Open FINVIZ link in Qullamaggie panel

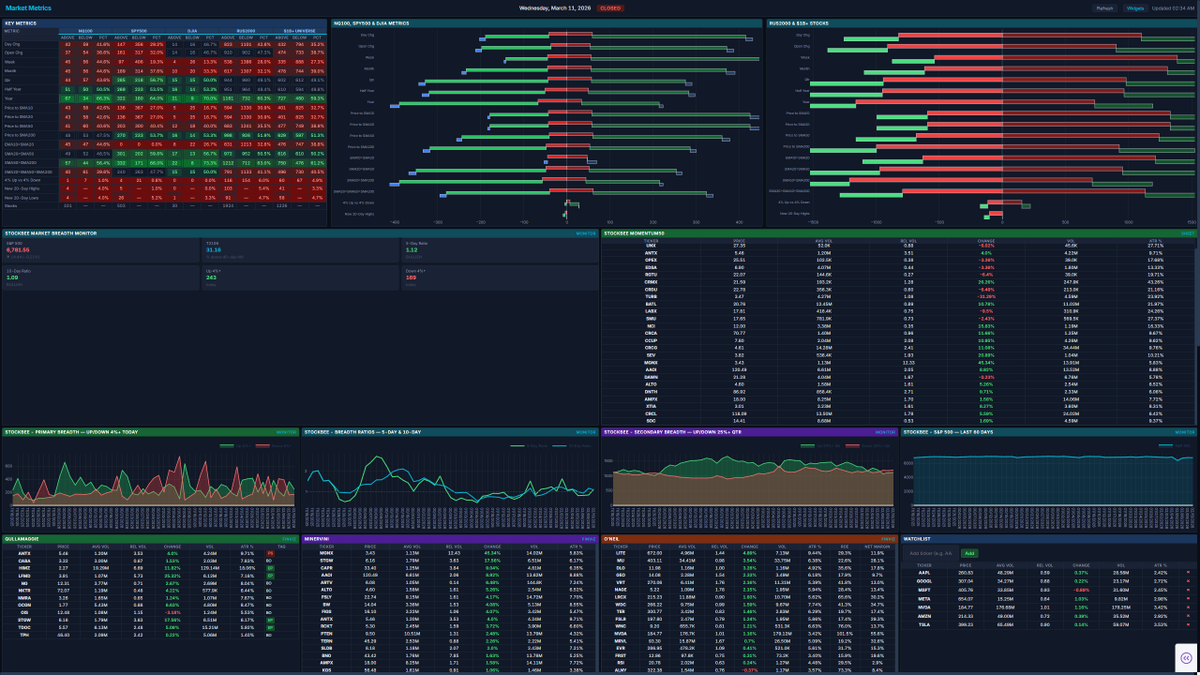tap(288, 539)
